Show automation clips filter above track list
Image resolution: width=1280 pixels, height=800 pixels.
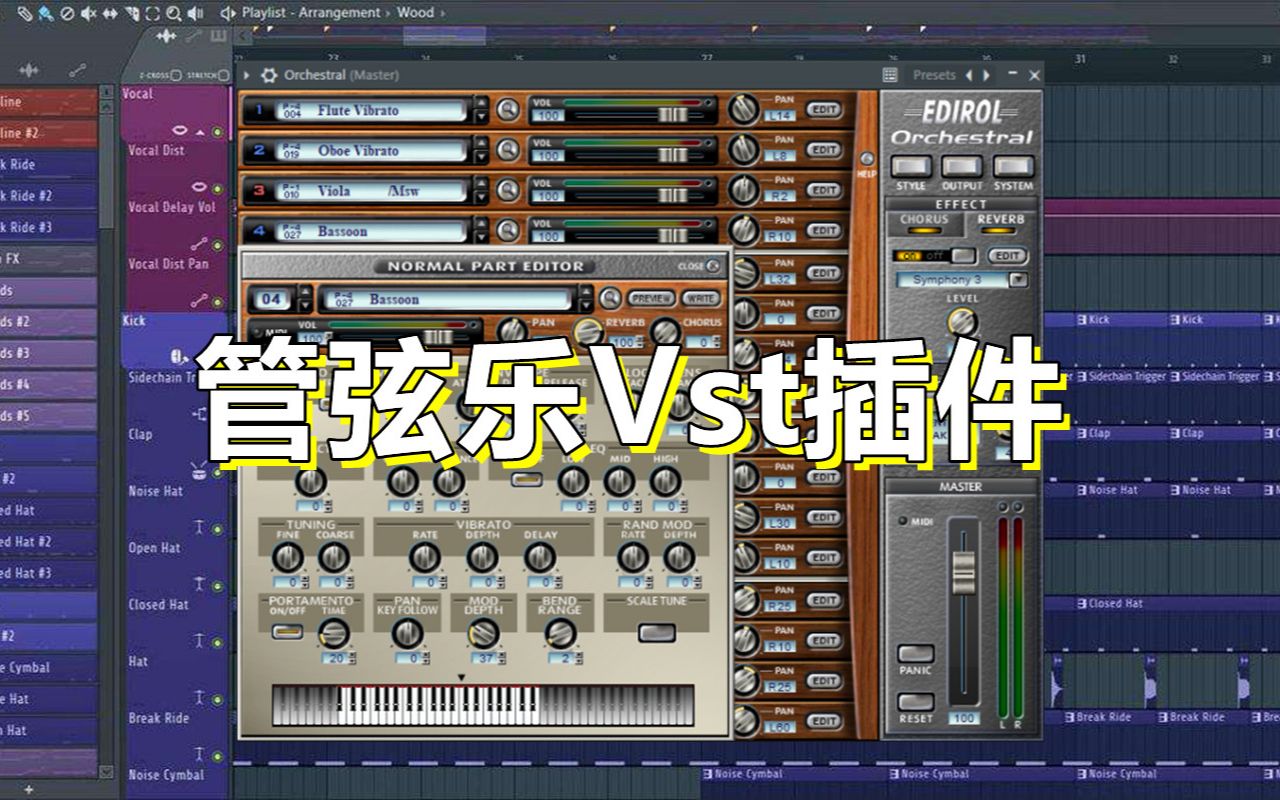[x=194, y=36]
